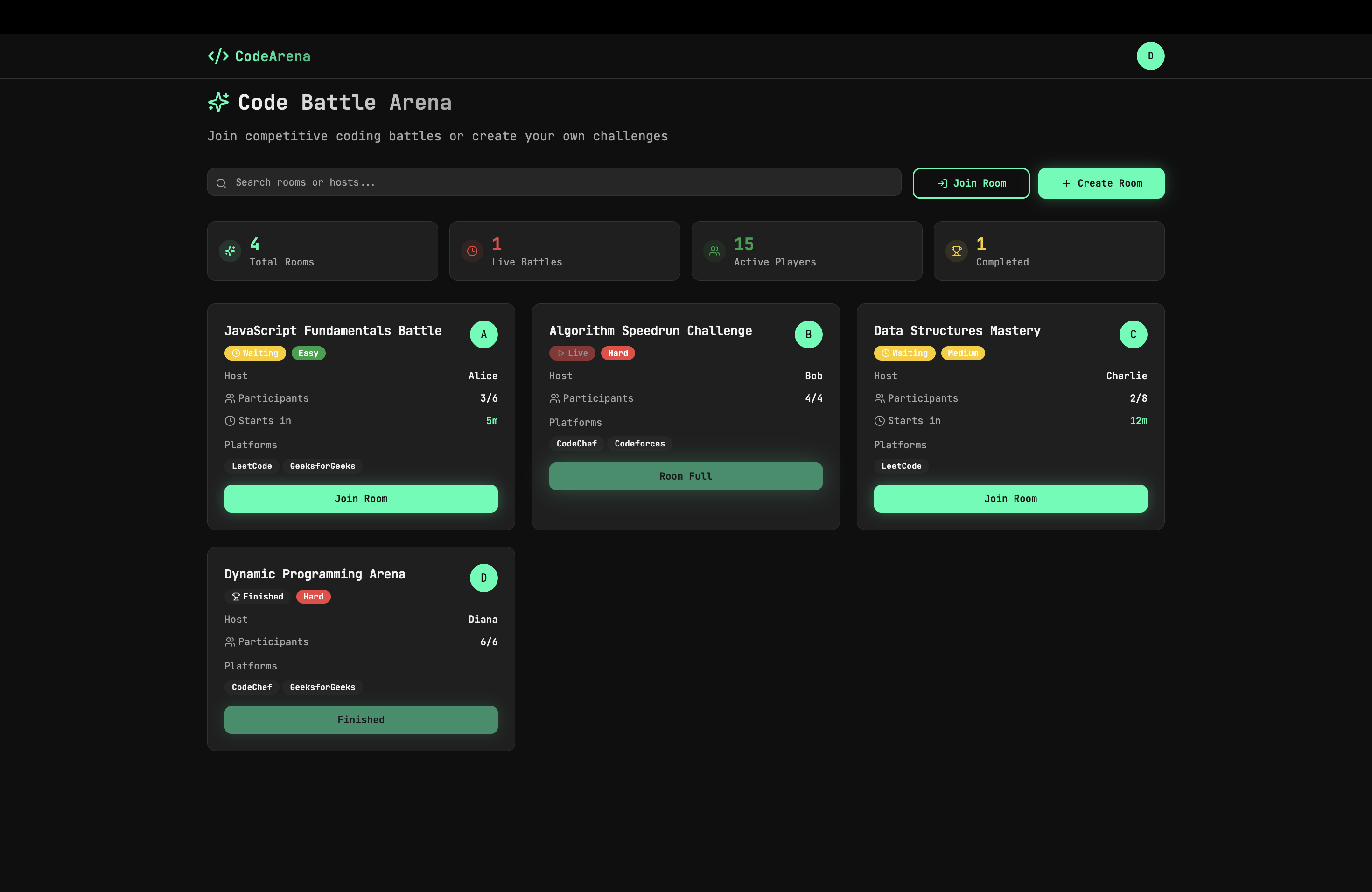Screen dimensions: 1372x892
Task: Click host avatar B on Algorithm Speedrun card
Action: pyautogui.click(x=808, y=334)
